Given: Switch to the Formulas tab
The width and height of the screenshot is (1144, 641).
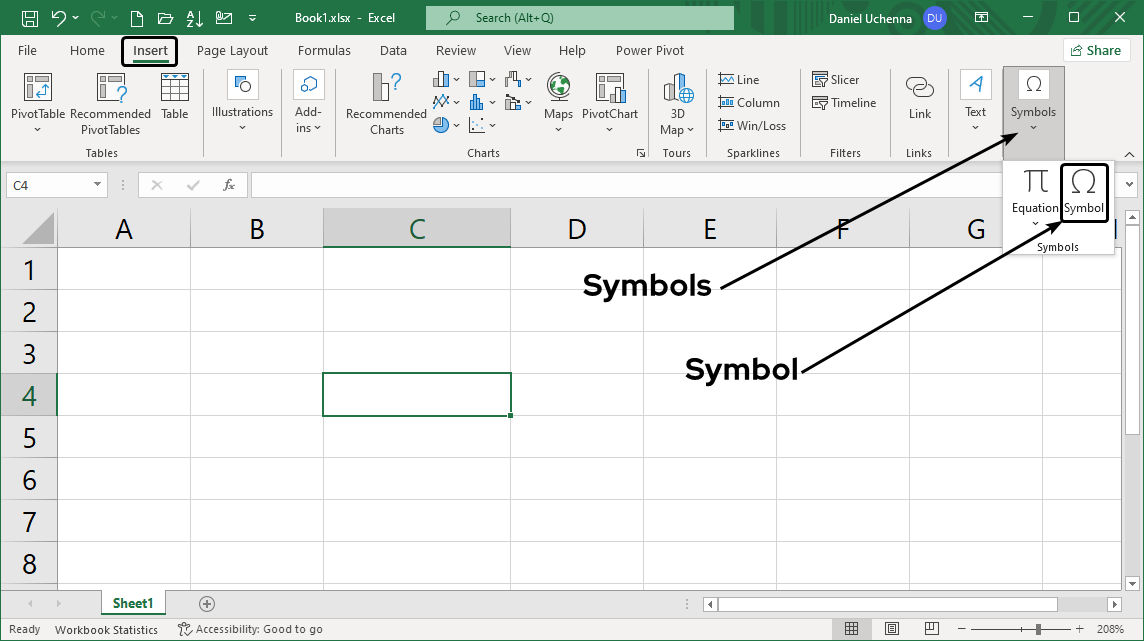Looking at the screenshot, I should (x=324, y=50).
